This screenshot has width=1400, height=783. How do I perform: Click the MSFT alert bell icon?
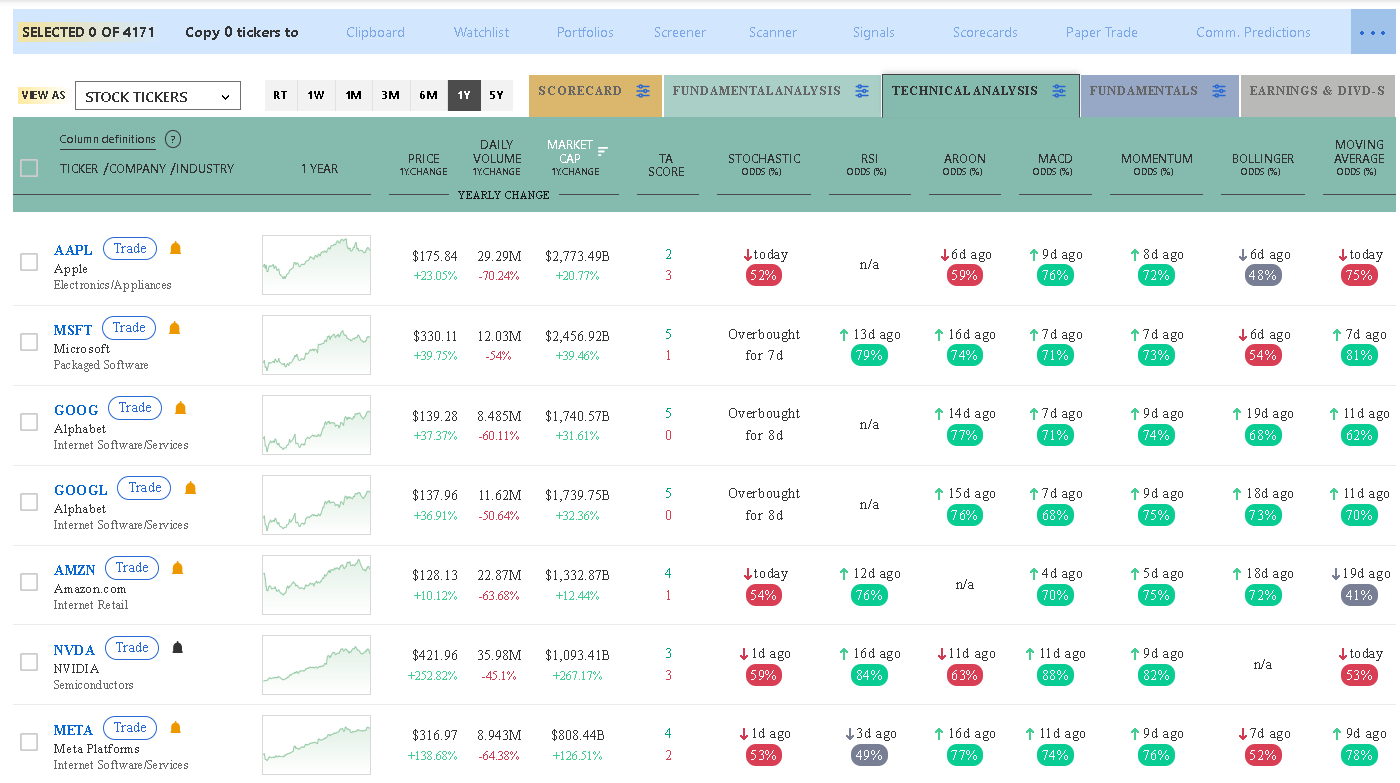tap(174, 328)
